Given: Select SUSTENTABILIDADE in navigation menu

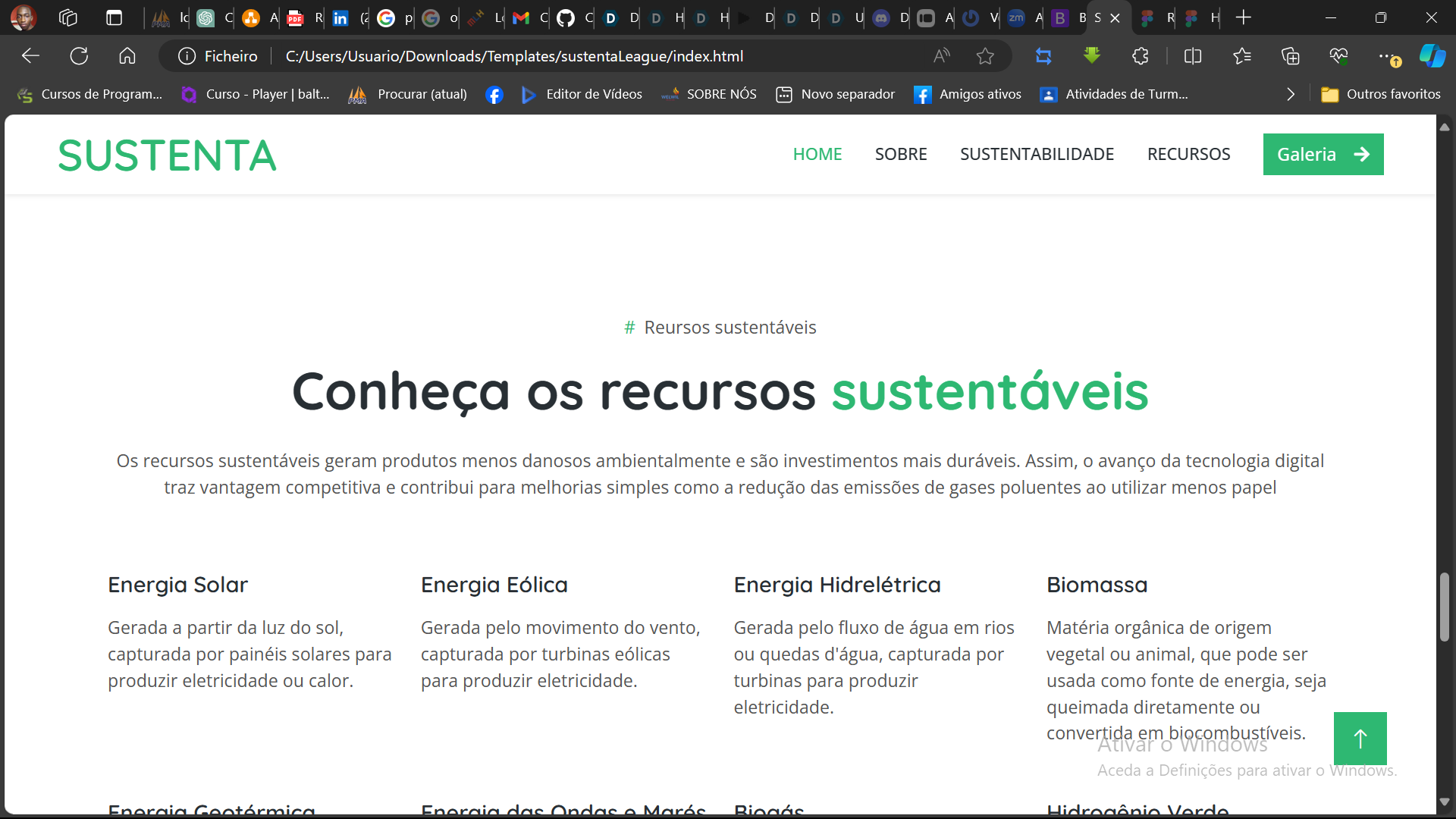Looking at the screenshot, I should coord(1037,155).
